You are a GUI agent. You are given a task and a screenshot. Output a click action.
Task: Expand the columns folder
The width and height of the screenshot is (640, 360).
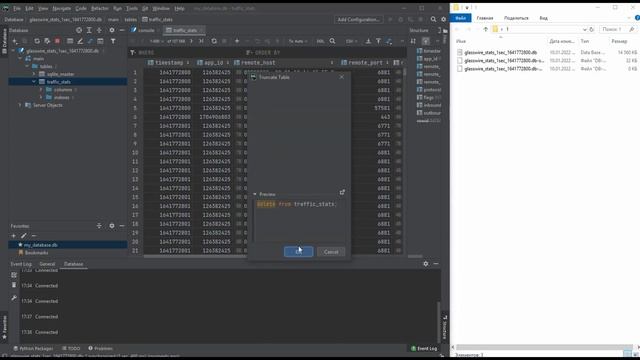(41, 90)
